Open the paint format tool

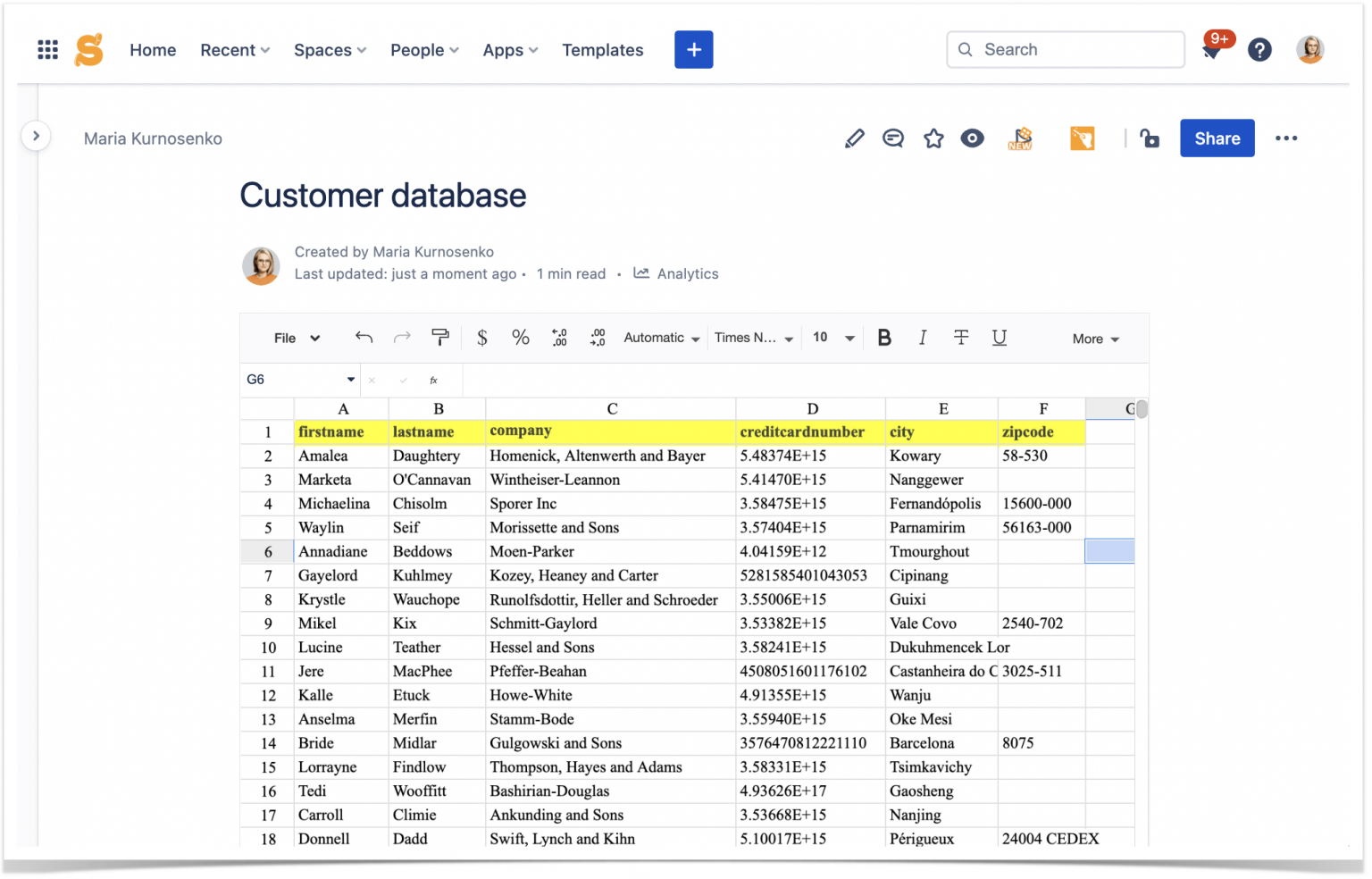[440, 338]
